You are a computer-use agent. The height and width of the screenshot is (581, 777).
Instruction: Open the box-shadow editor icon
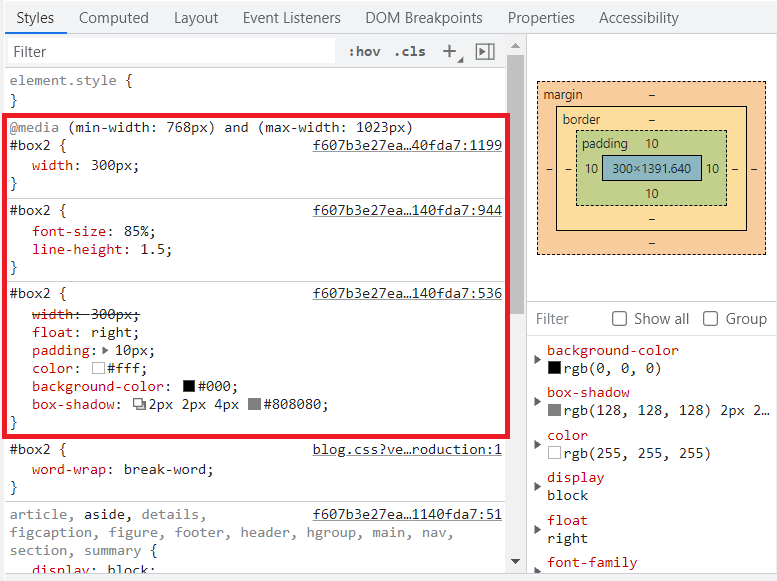139,405
